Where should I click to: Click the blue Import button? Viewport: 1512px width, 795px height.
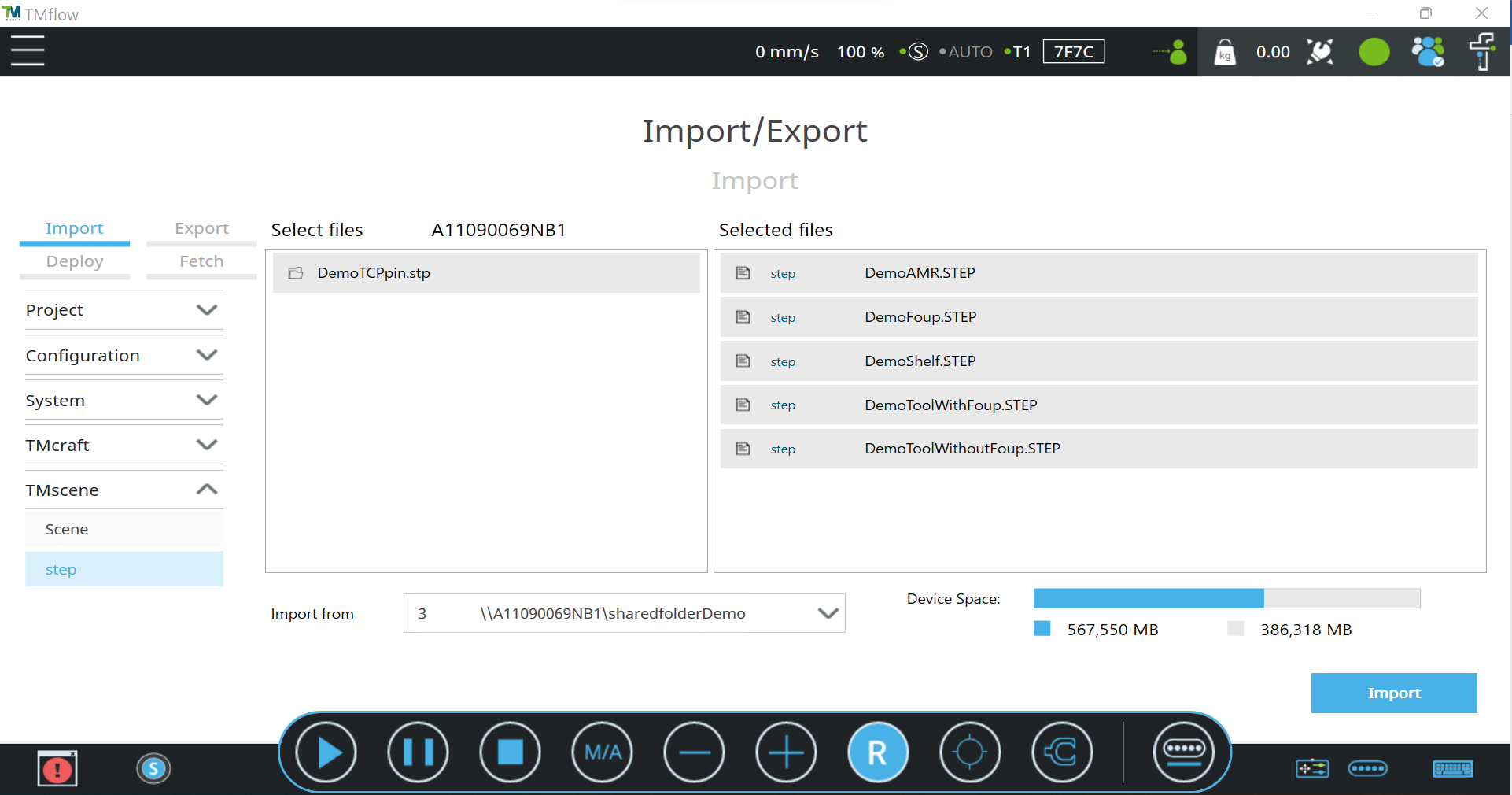point(1393,693)
